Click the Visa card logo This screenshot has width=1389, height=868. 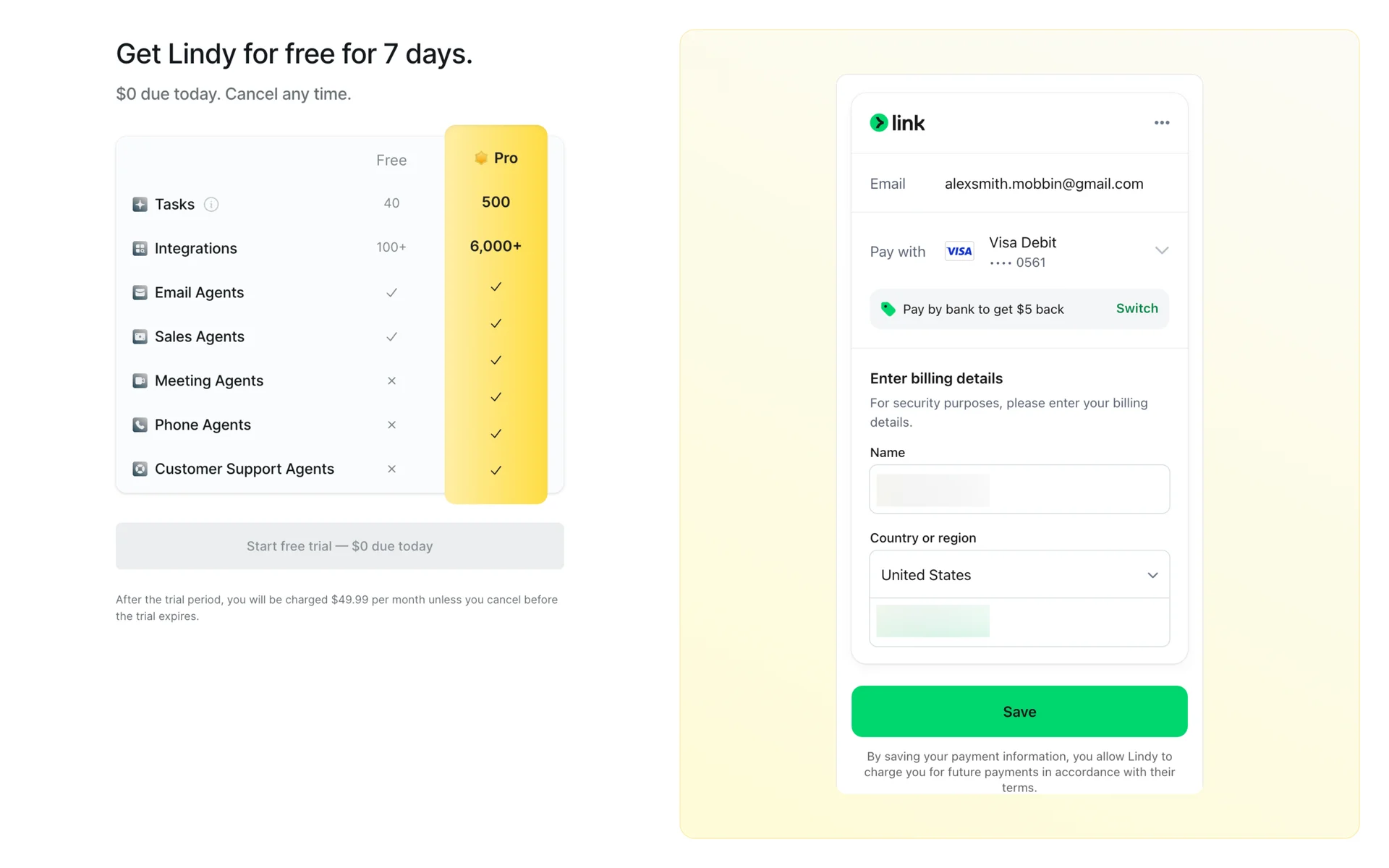click(959, 252)
